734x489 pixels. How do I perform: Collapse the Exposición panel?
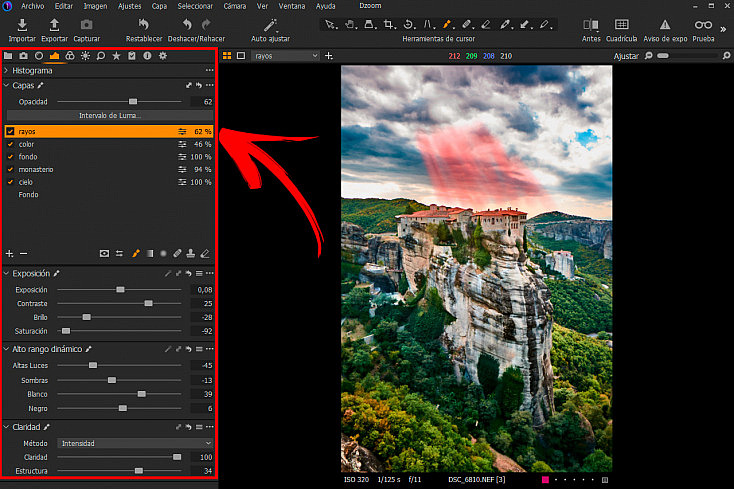click(x=6, y=273)
